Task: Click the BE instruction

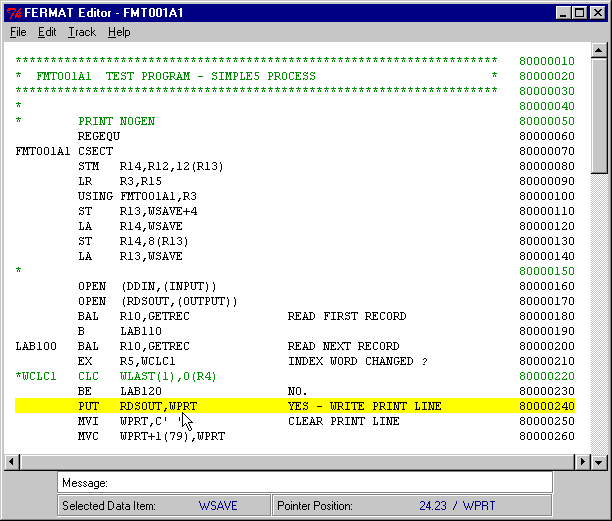Action: pos(85,391)
